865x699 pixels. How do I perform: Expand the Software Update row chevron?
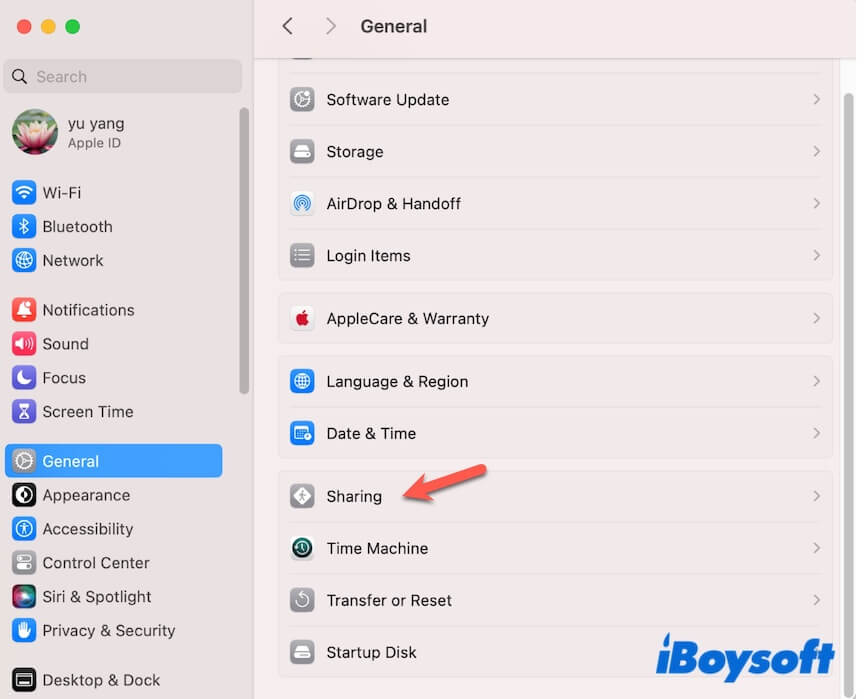click(x=816, y=100)
